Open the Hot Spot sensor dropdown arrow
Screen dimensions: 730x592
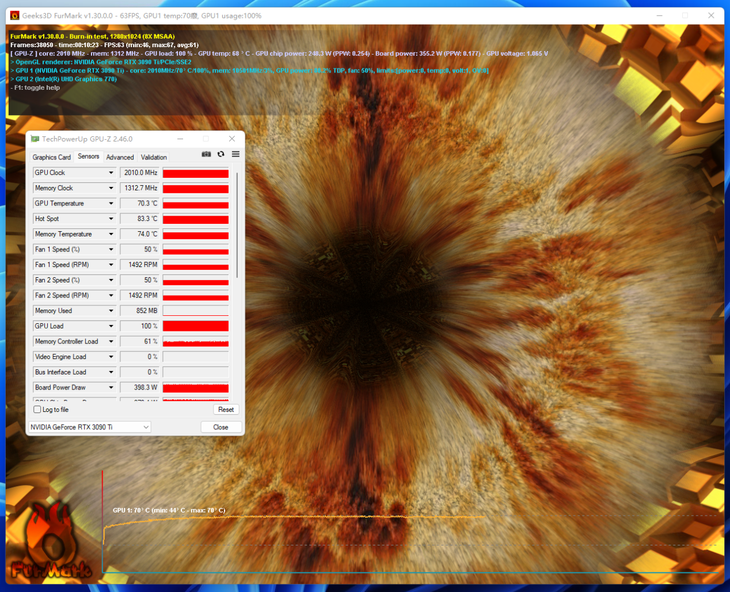tap(111, 219)
